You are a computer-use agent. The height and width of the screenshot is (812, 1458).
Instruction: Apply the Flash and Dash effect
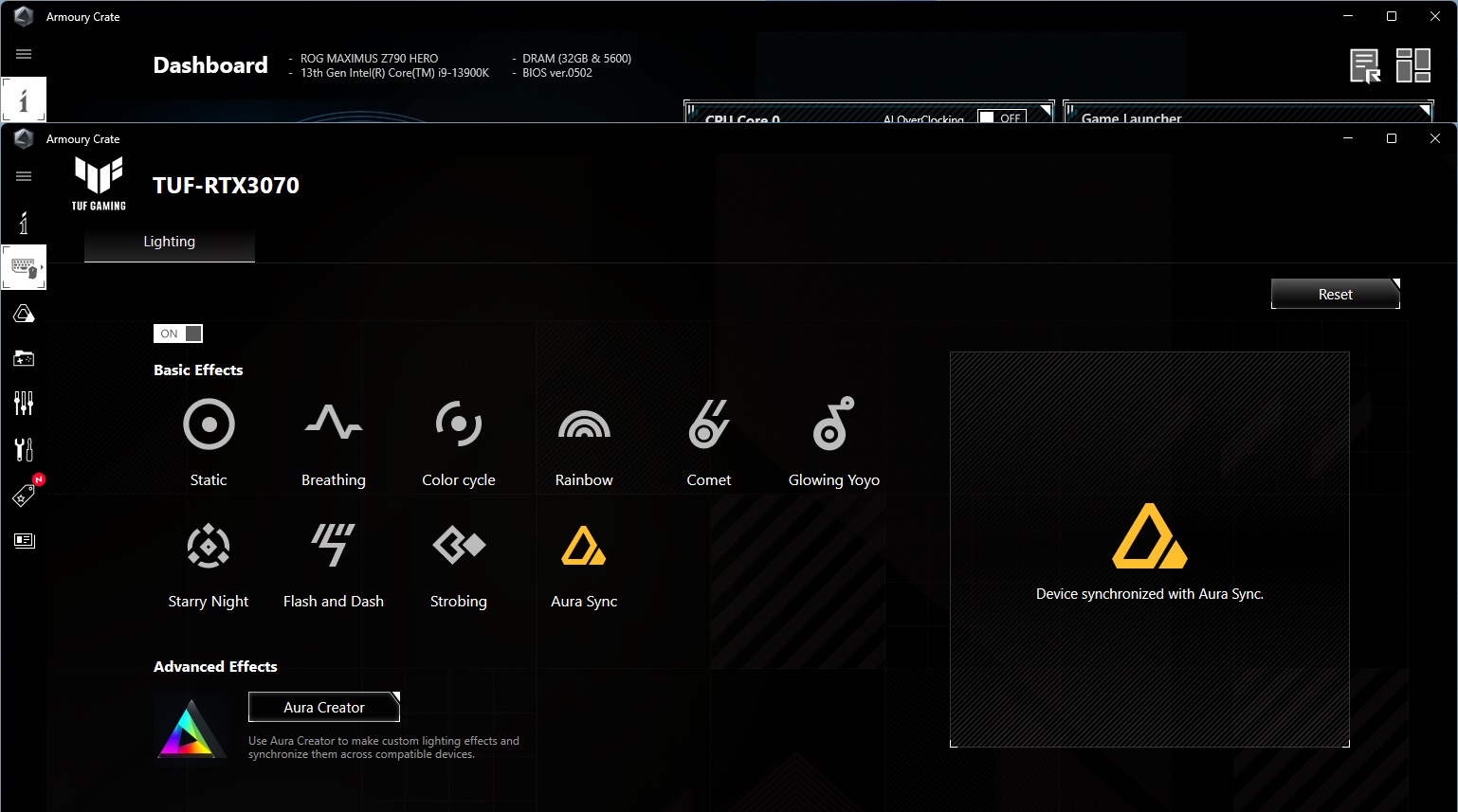(334, 545)
